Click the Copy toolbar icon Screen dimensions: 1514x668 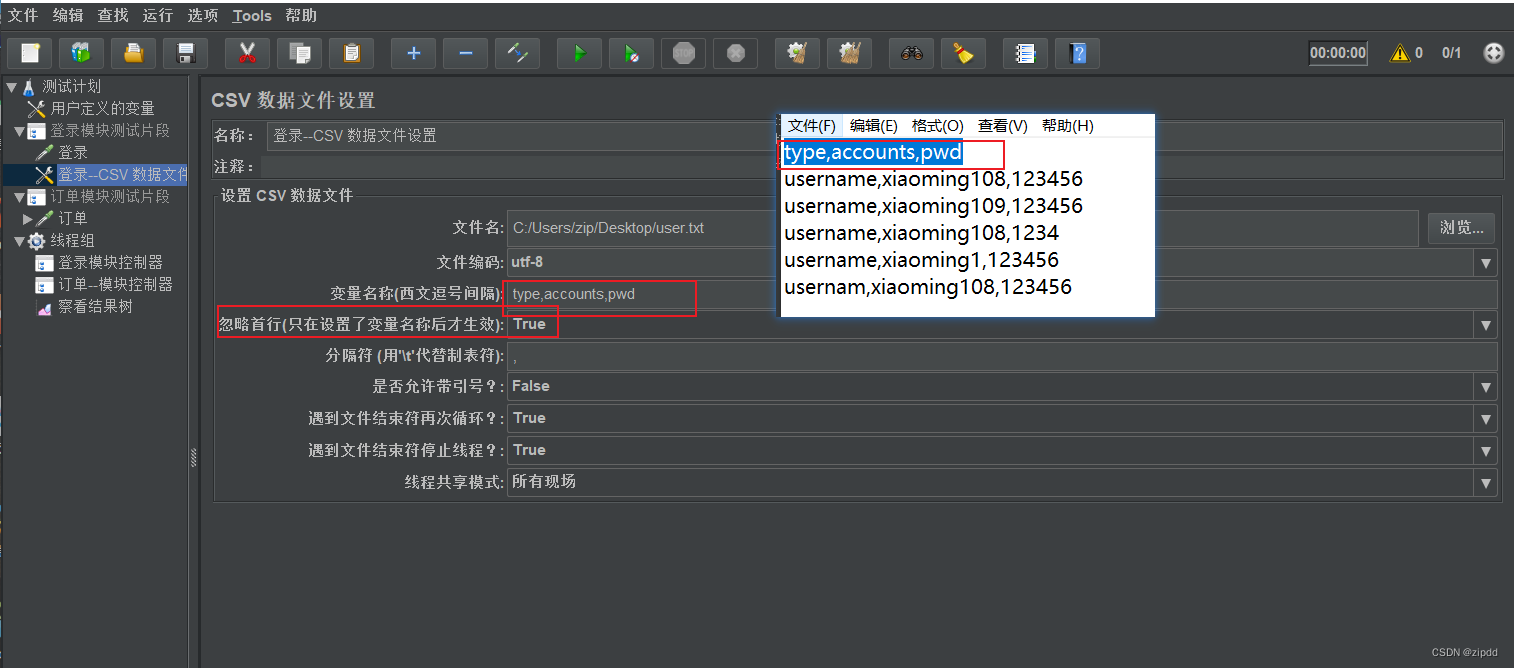(x=299, y=53)
